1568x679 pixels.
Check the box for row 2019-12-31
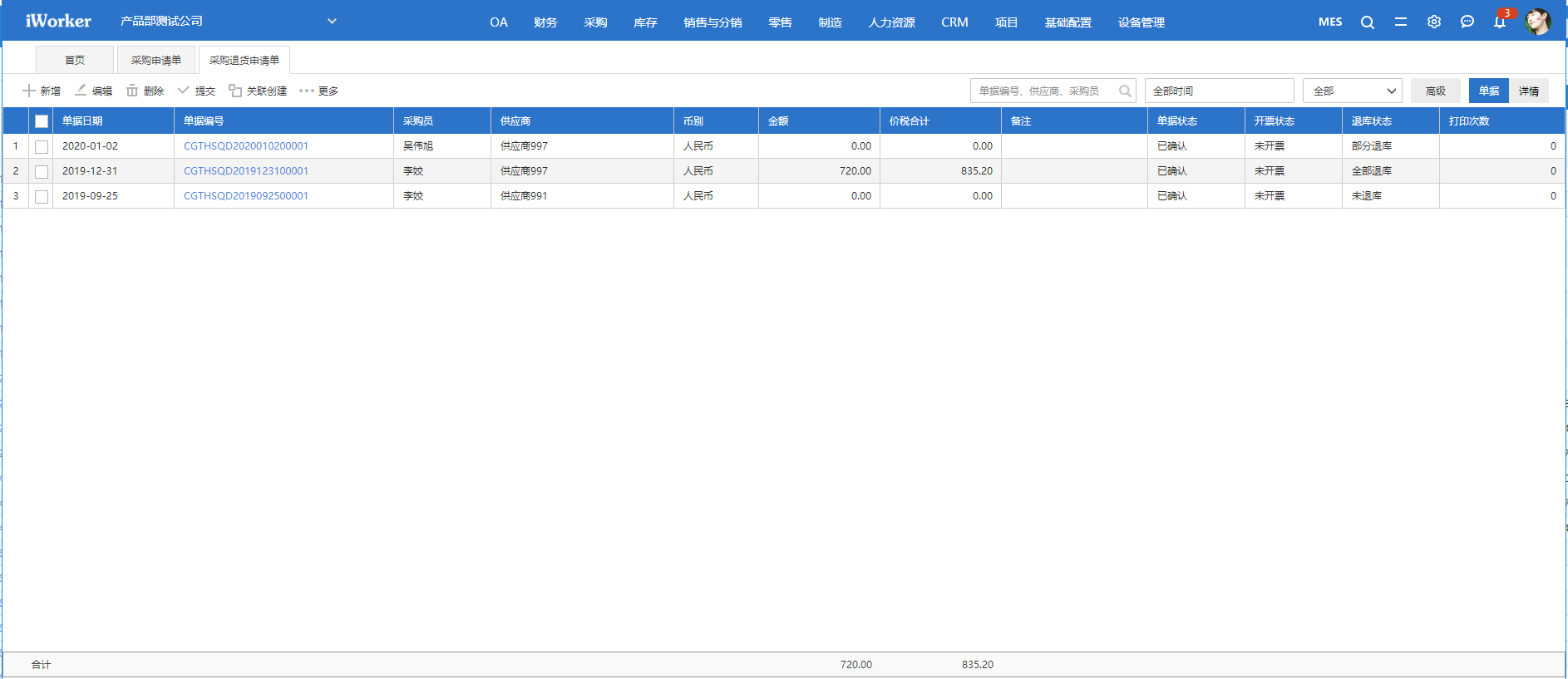coord(42,171)
